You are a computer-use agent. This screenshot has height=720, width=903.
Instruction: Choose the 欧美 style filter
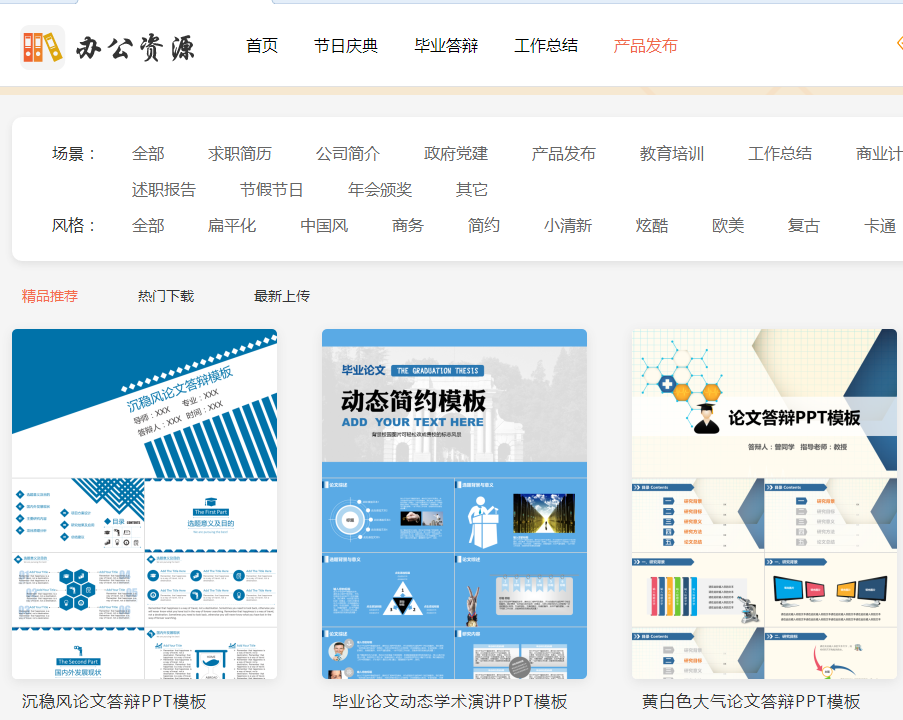pos(728,225)
